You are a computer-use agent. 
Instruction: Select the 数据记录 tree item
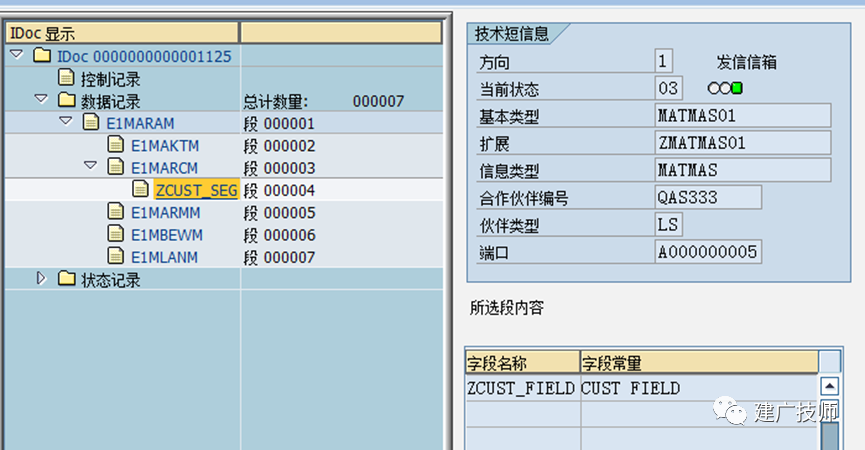(110, 101)
